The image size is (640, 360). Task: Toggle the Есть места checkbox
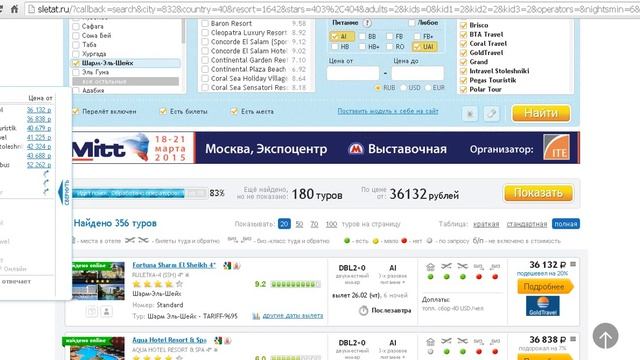tap(234, 111)
